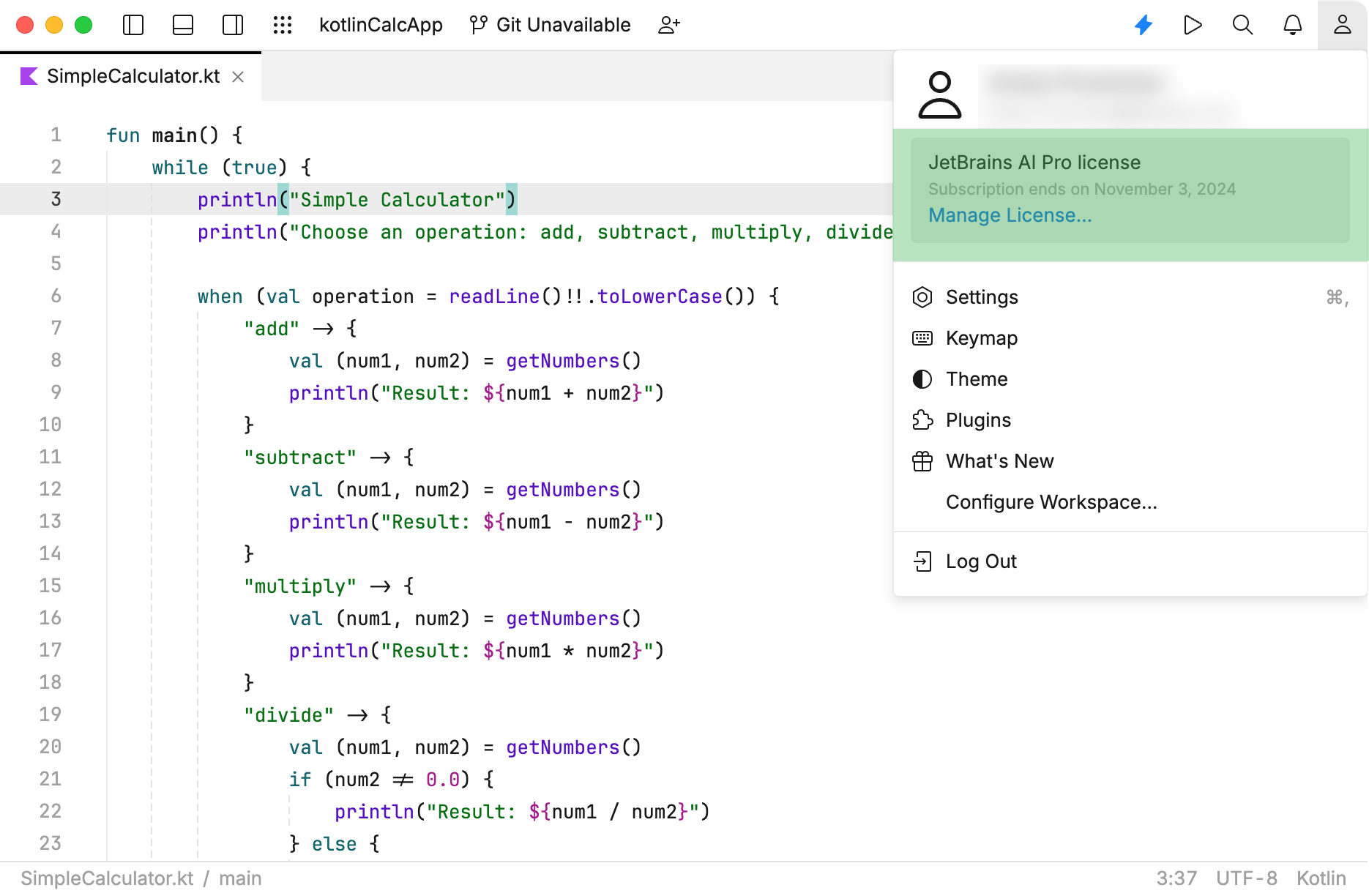The image size is (1369, 896).
Task: Choose Keymap in the menu
Action: [x=981, y=338]
